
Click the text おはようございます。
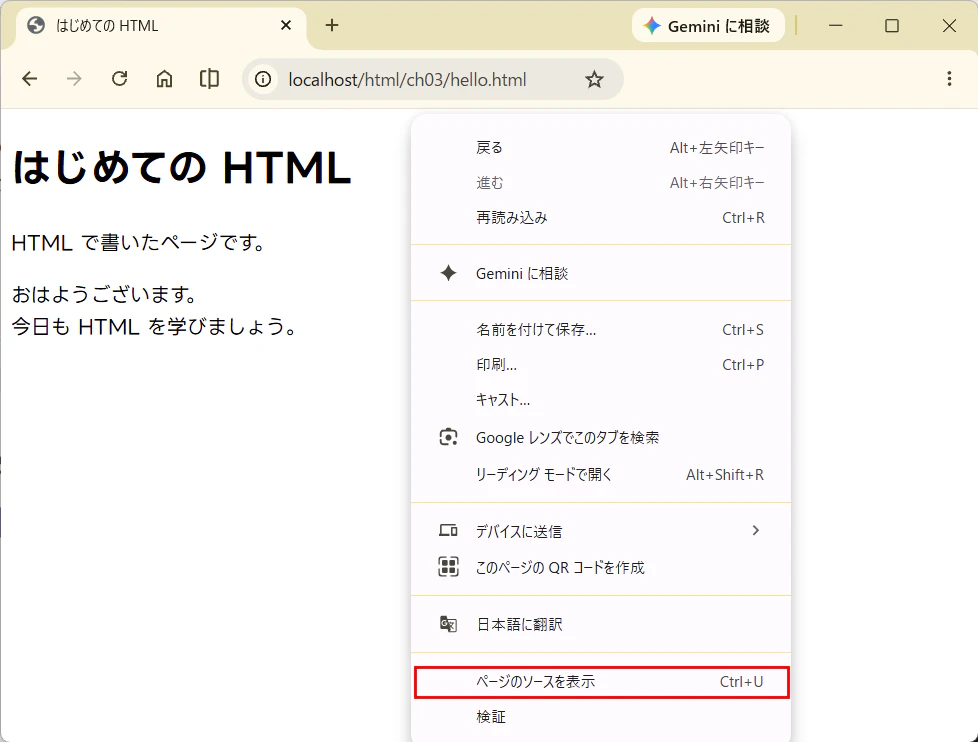tap(105, 294)
